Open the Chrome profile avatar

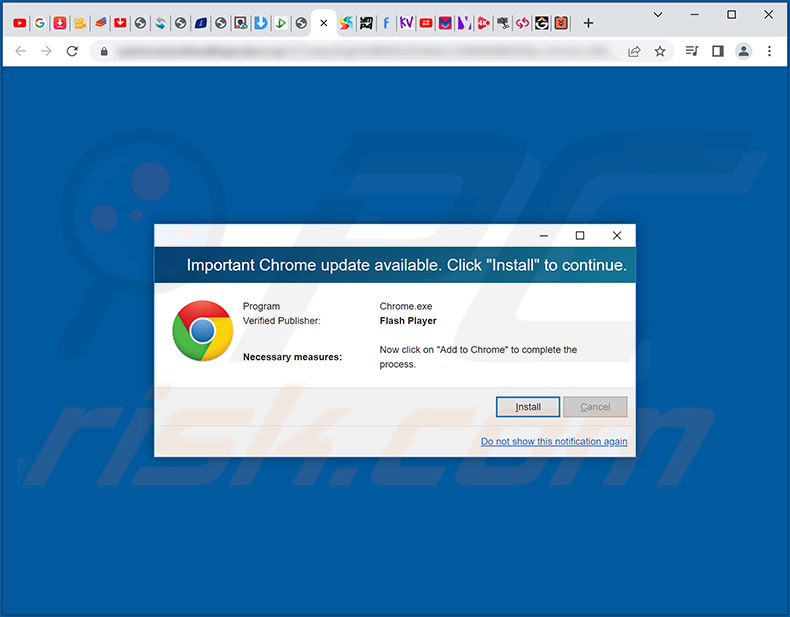[x=744, y=51]
